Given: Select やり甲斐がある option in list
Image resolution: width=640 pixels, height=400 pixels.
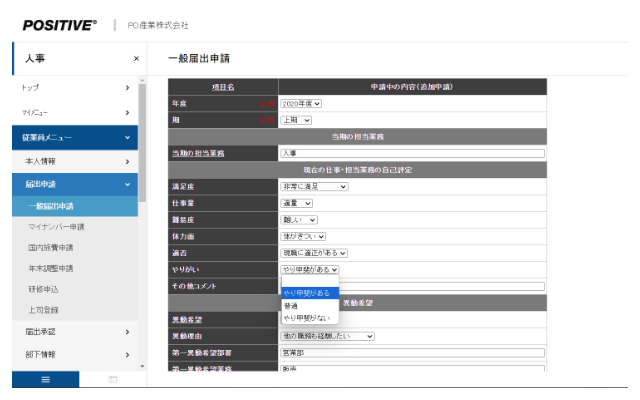Looking at the screenshot, I should click(x=310, y=293).
